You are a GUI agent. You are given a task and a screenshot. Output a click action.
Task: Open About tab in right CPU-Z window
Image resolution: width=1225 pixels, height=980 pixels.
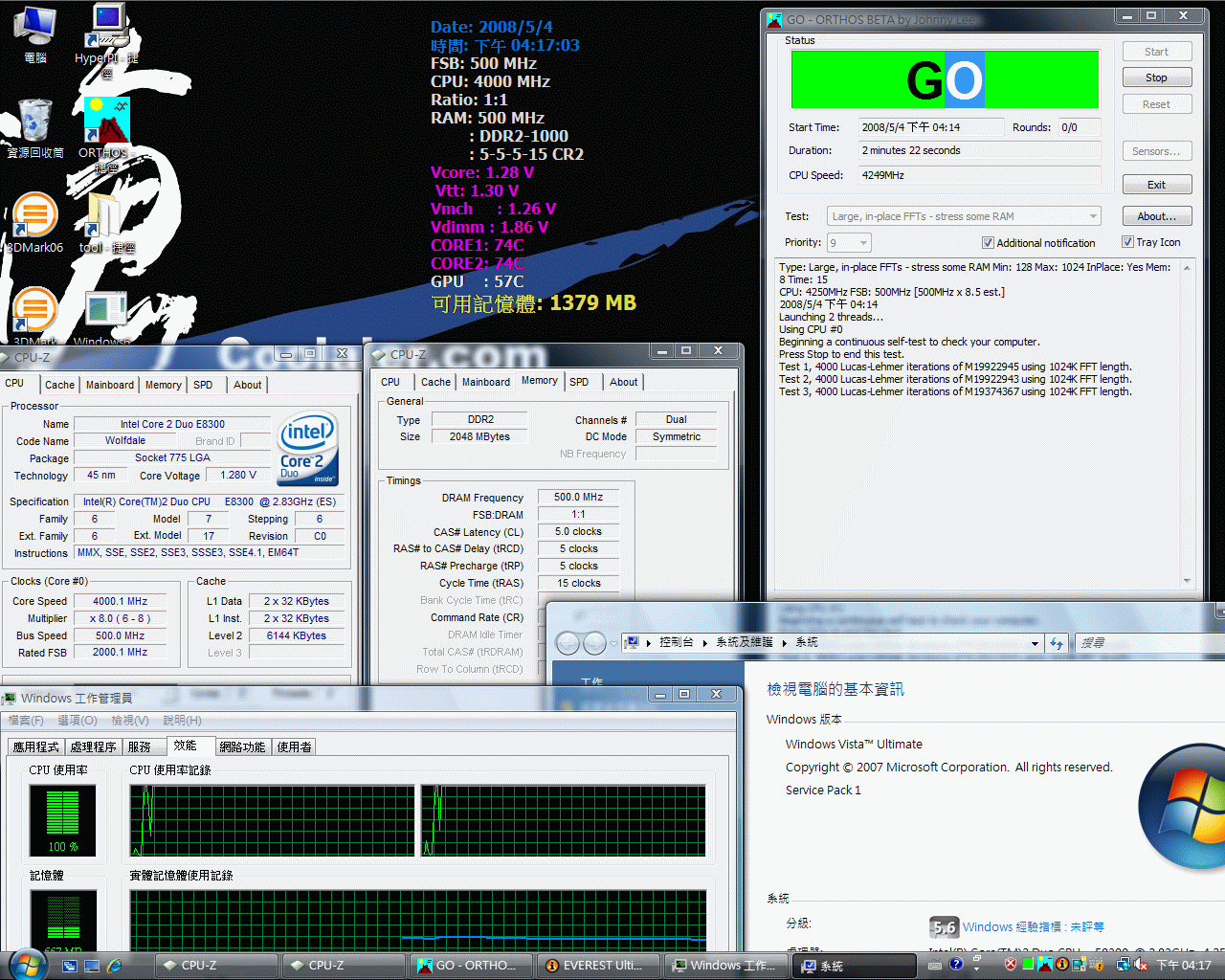click(623, 382)
